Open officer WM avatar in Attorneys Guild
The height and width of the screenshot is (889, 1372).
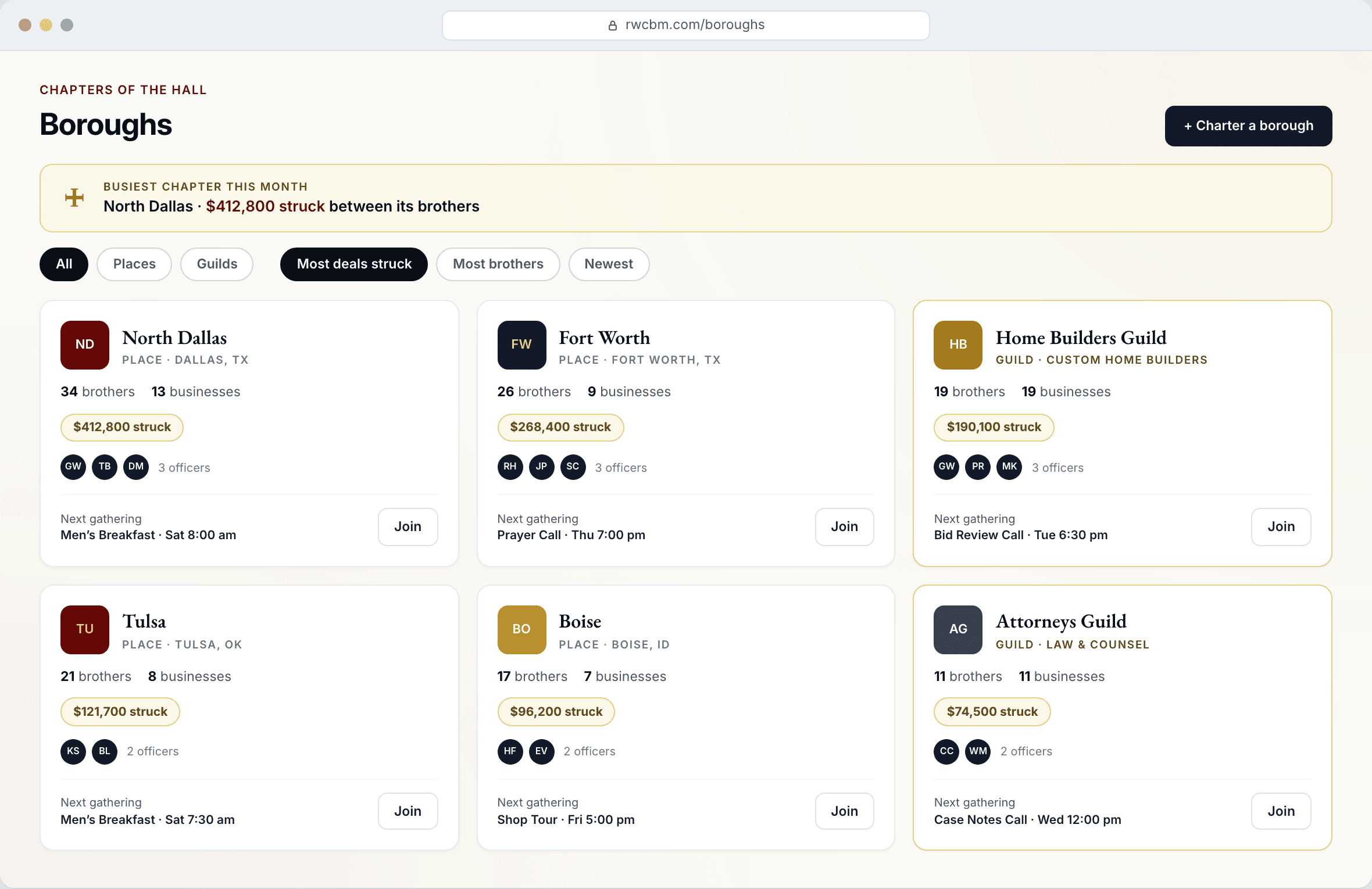click(978, 751)
